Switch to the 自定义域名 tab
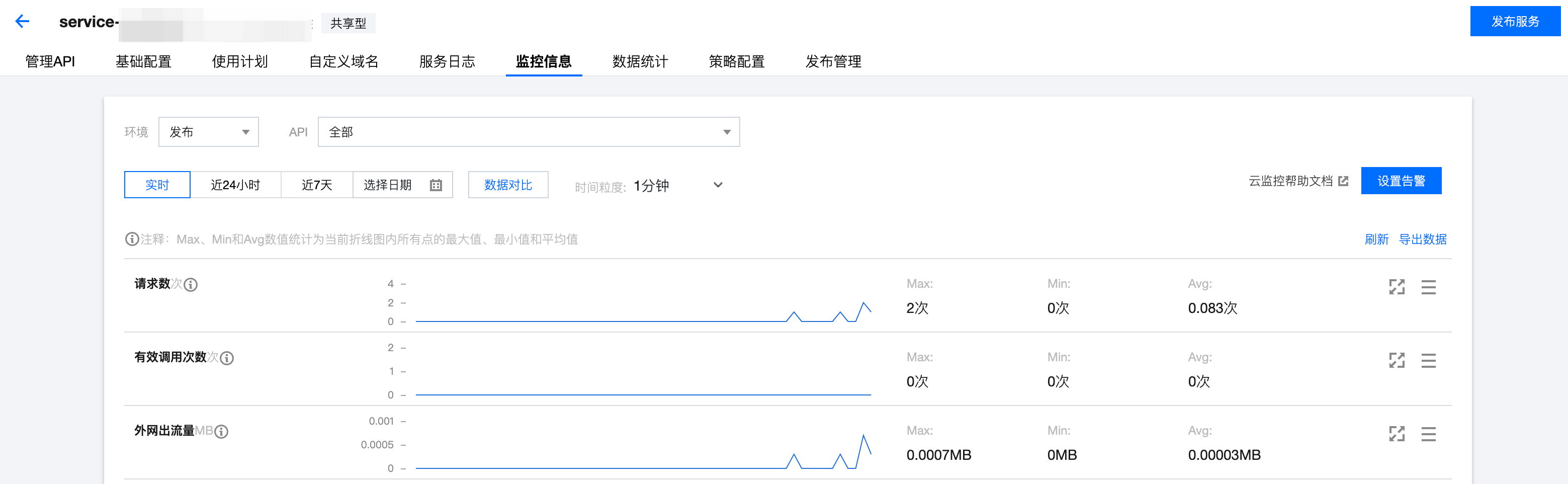 [x=343, y=61]
